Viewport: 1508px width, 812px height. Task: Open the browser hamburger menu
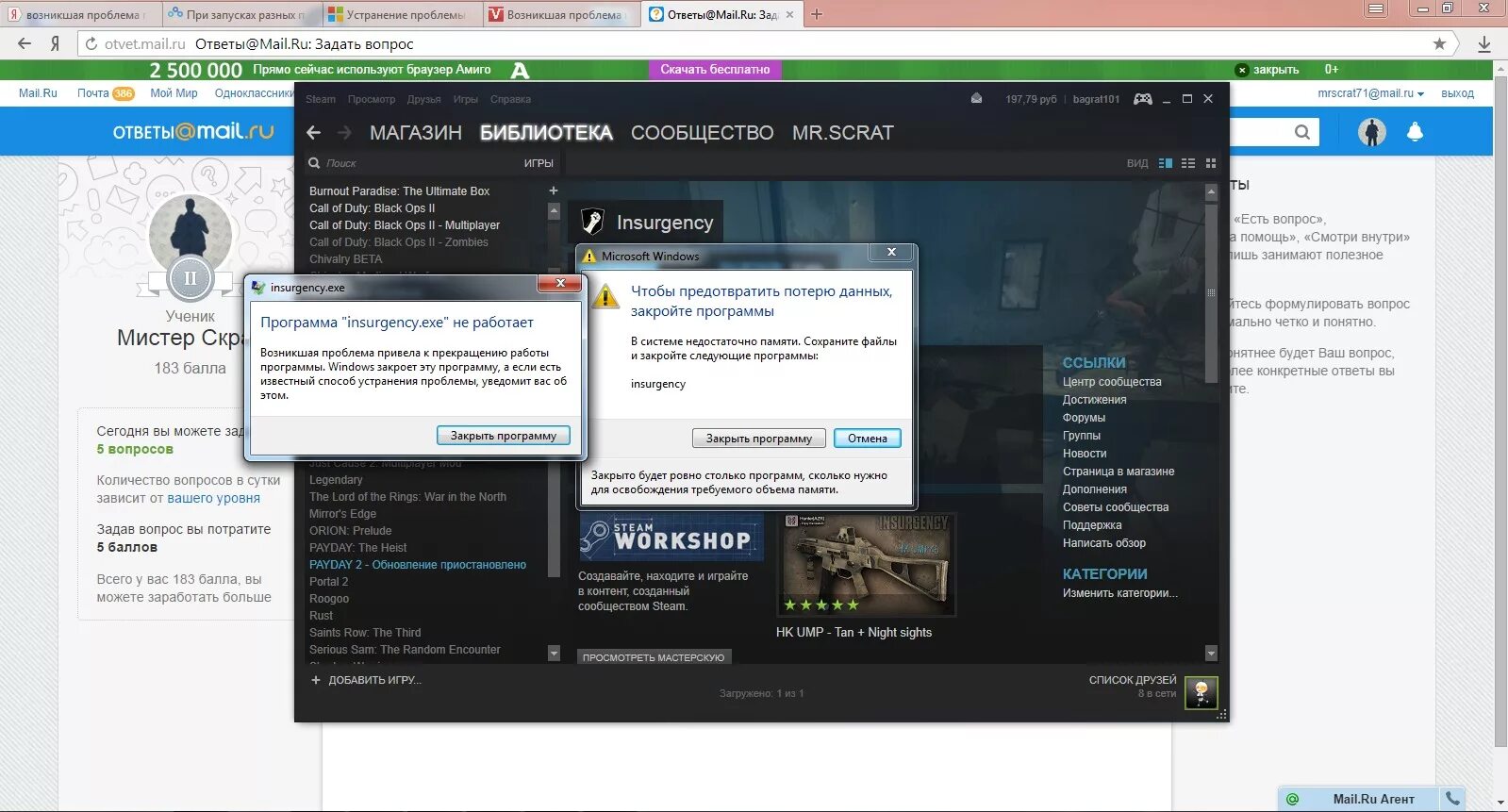pos(1376,9)
